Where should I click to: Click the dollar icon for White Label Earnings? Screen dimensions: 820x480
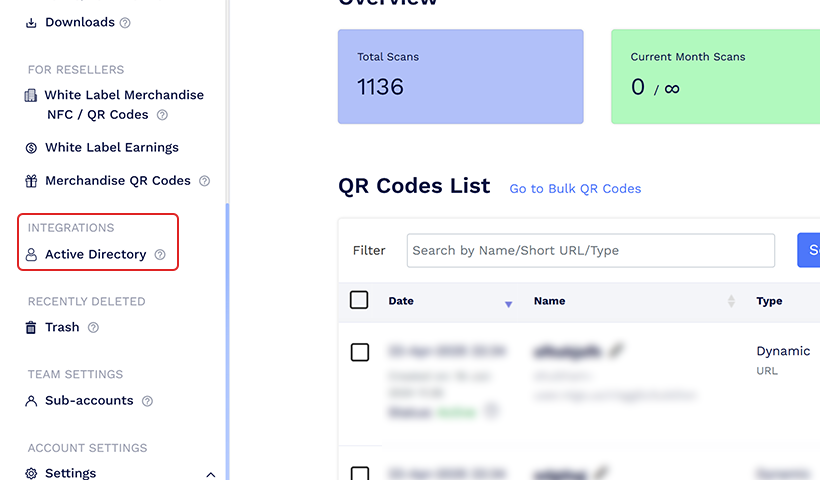(31, 148)
